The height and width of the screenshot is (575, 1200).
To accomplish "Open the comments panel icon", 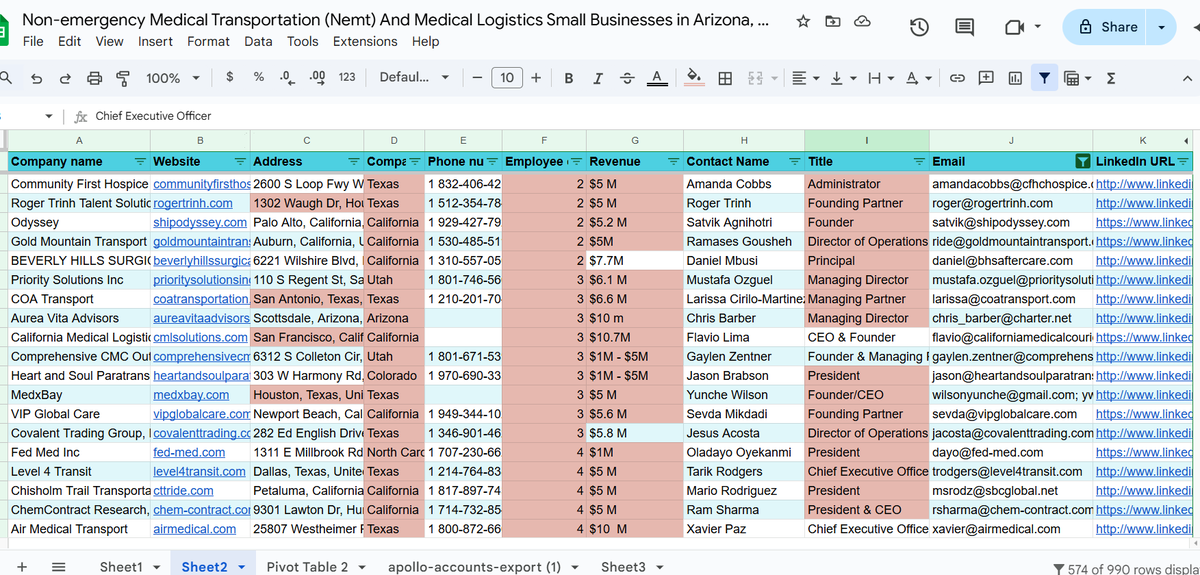I will pyautogui.click(x=965, y=28).
